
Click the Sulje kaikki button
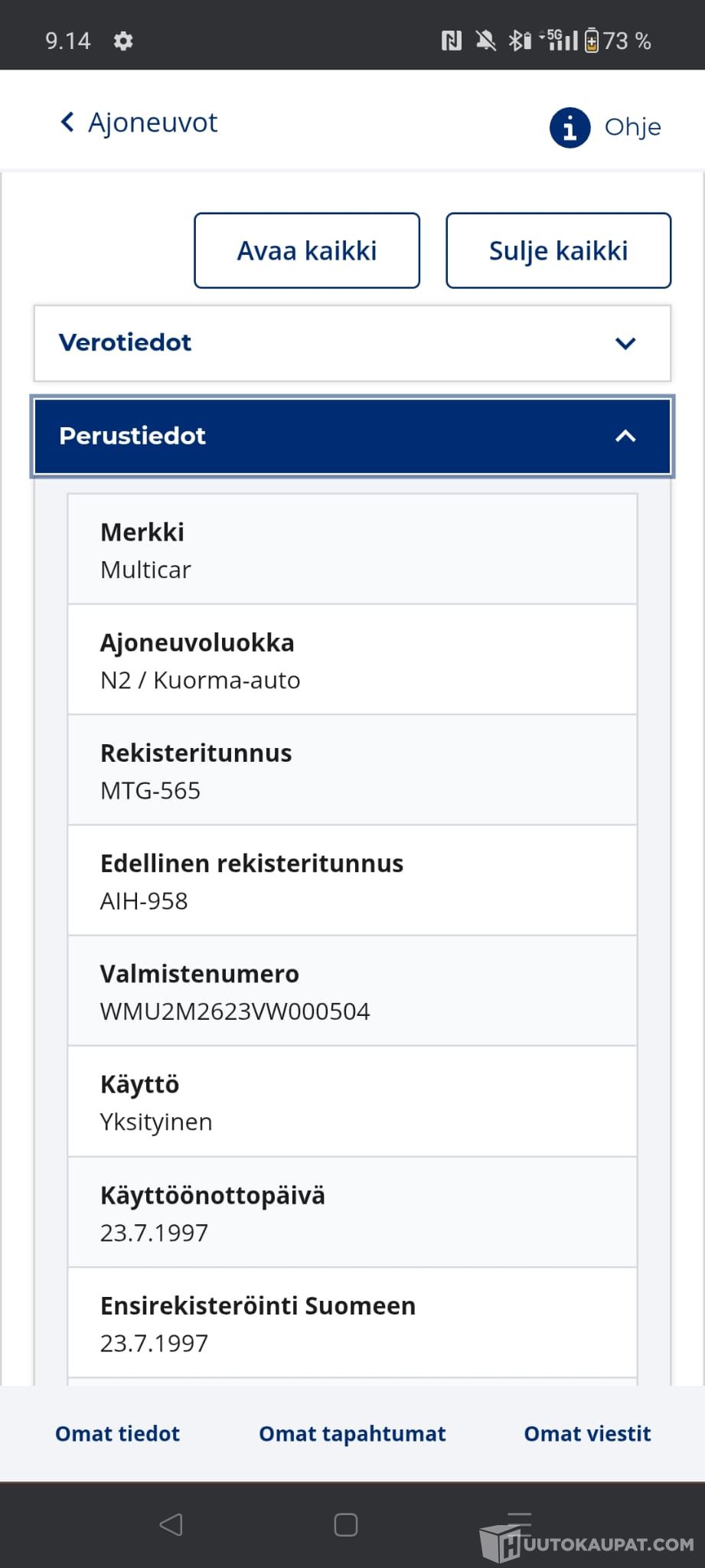[x=558, y=250]
